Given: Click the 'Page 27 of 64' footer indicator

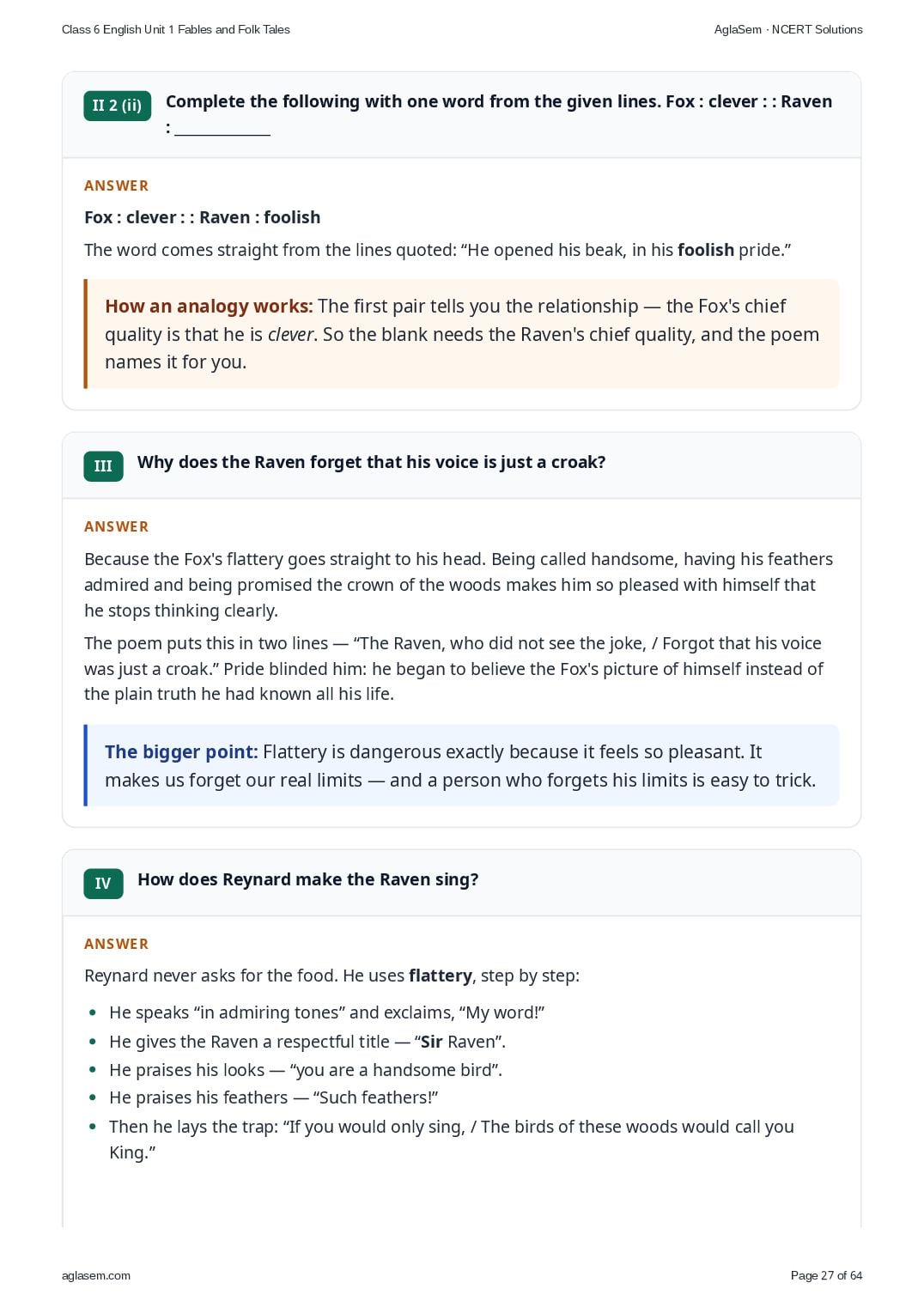Looking at the screenshot, I should point(826,1275).
